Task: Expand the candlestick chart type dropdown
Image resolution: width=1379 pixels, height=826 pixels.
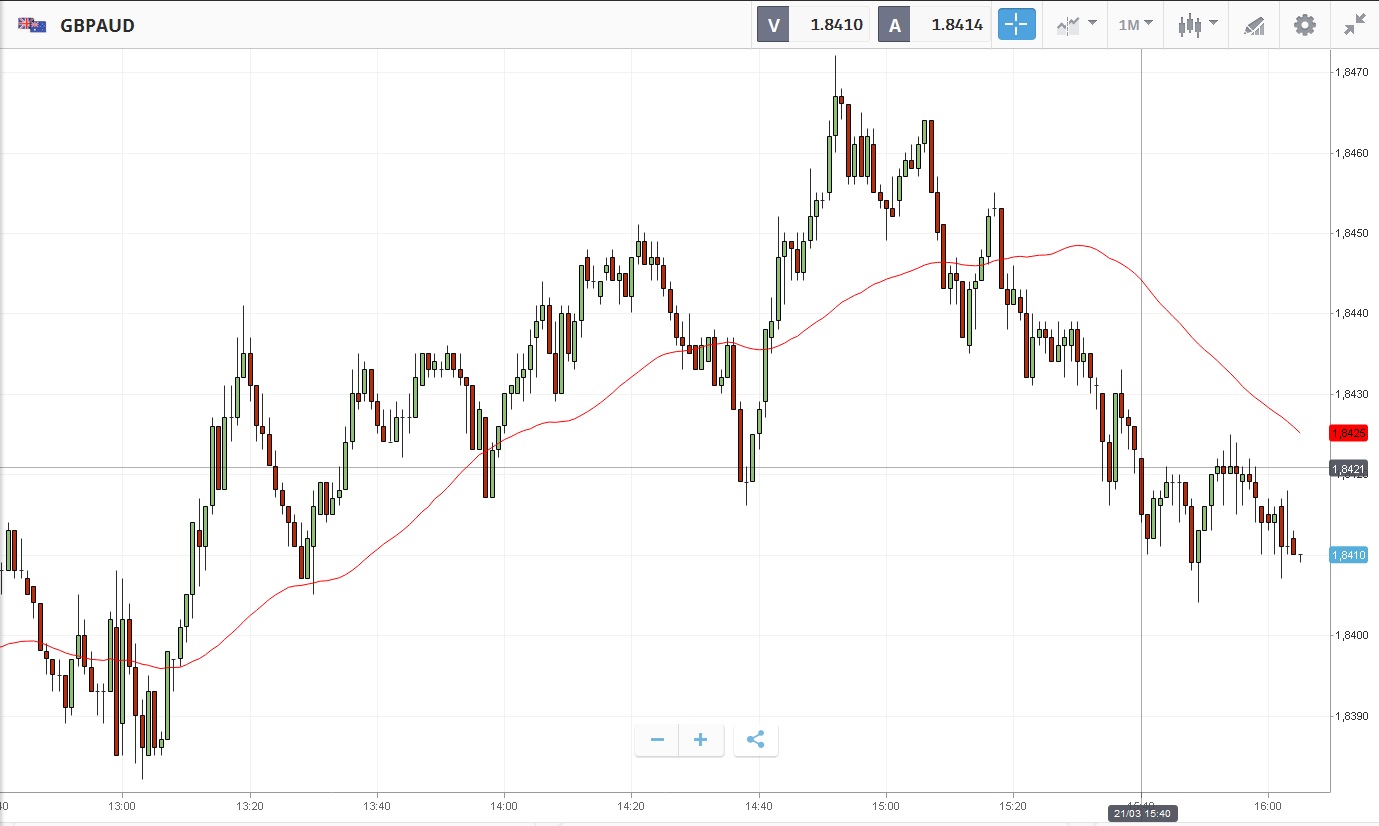Action: [1196, 25]
